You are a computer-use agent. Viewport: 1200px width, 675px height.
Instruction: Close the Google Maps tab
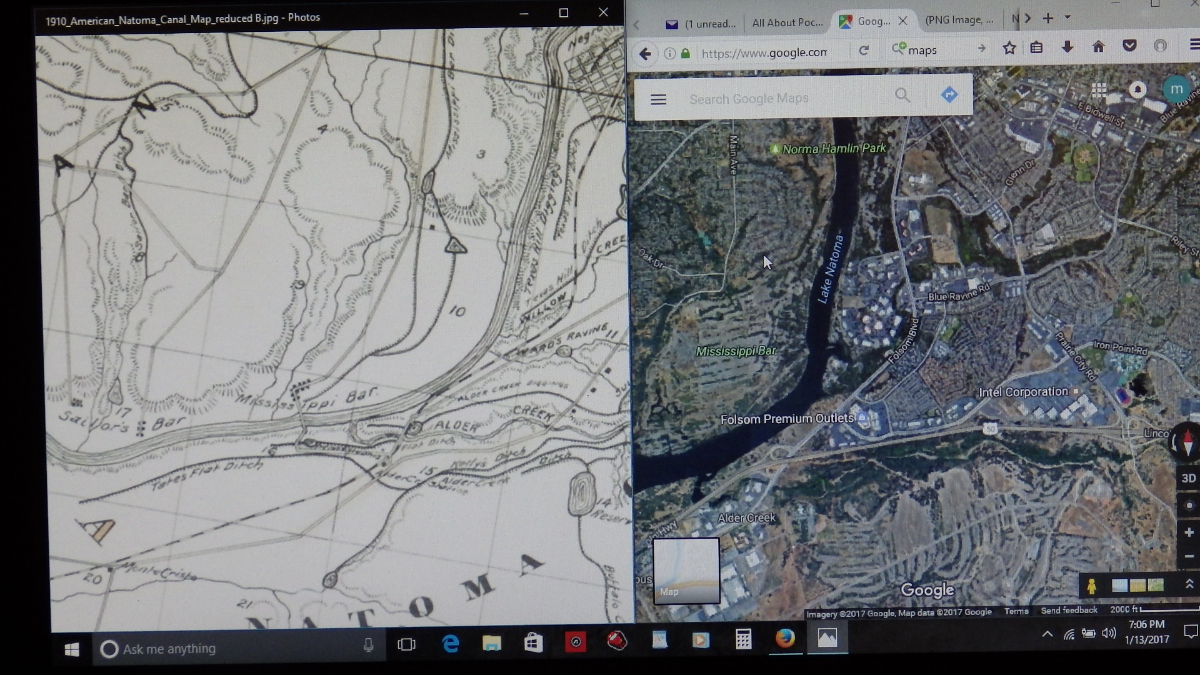tap(904, 20)
